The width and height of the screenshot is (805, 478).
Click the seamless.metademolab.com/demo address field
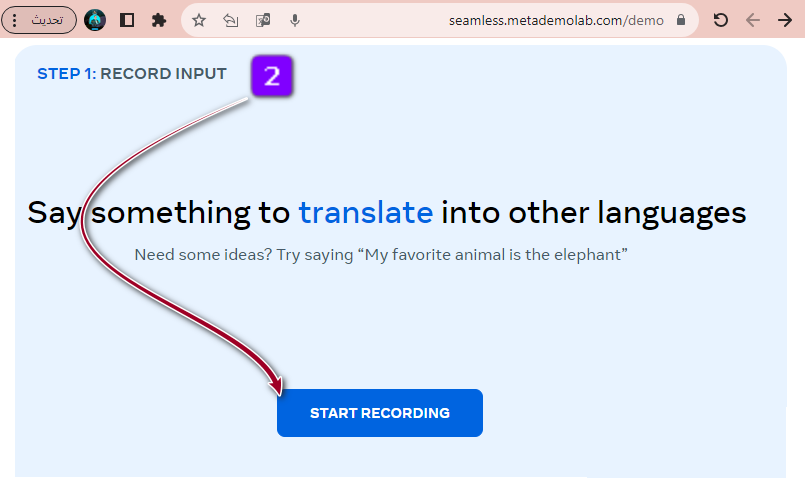pyautogui.click(x=556, y=20)
